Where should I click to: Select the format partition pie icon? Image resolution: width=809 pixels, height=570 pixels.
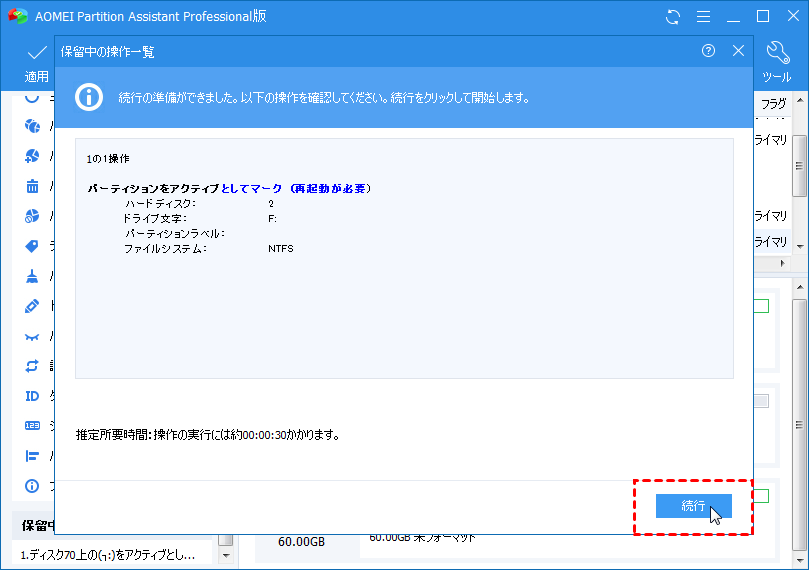32,216
